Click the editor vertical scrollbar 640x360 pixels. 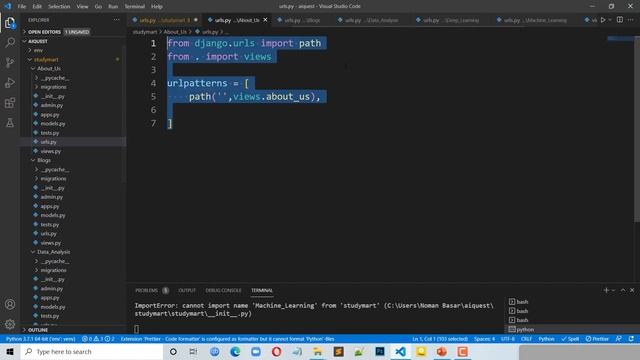[637, 129]
